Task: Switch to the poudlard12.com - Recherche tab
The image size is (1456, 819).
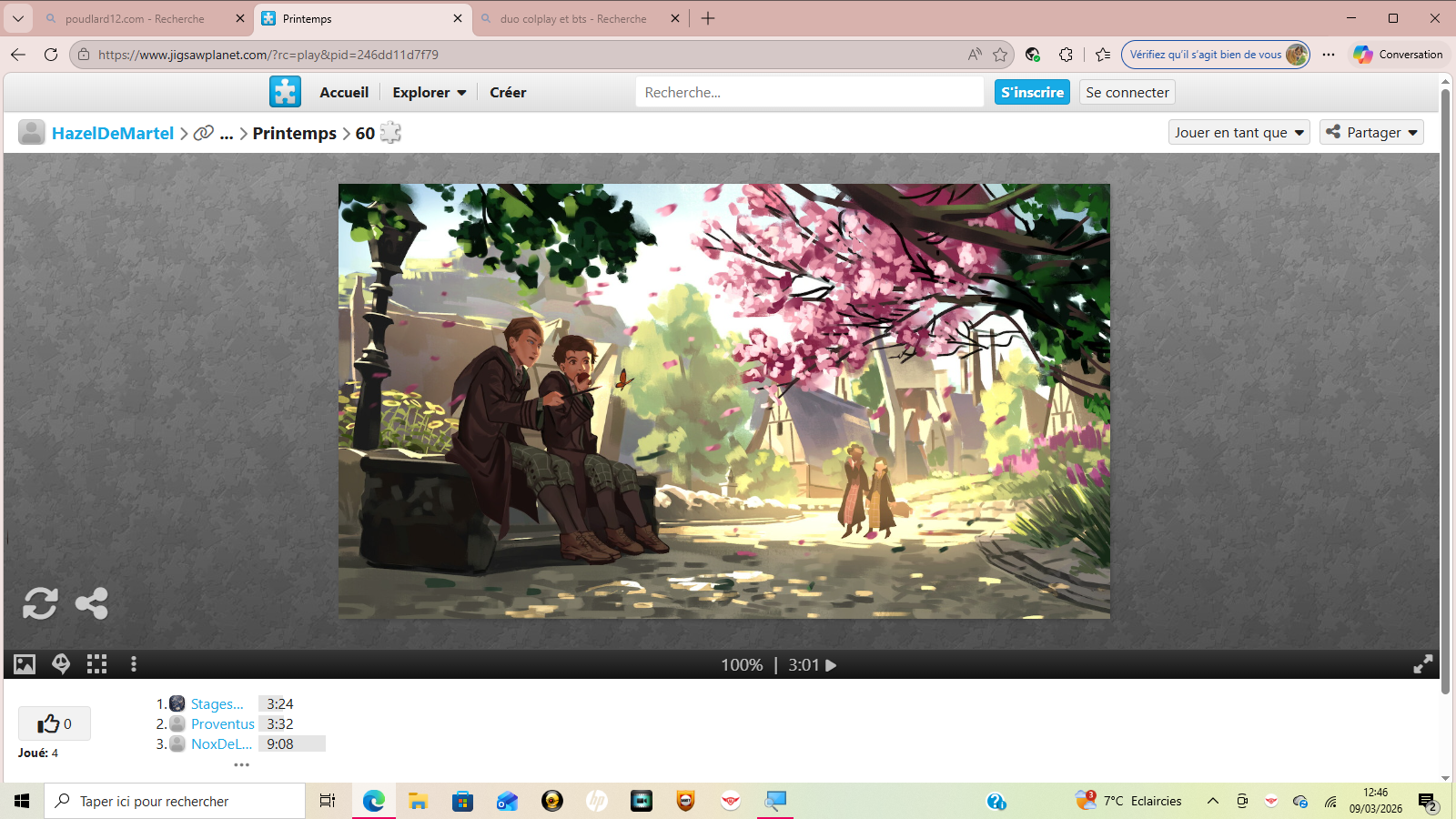Action: pos(135,18)
